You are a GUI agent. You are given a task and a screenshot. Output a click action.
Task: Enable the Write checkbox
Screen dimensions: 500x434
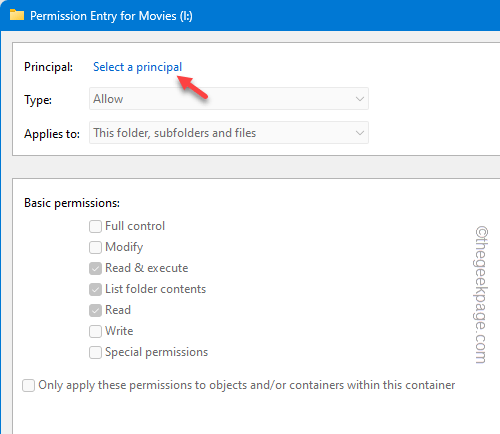(95, 331)
